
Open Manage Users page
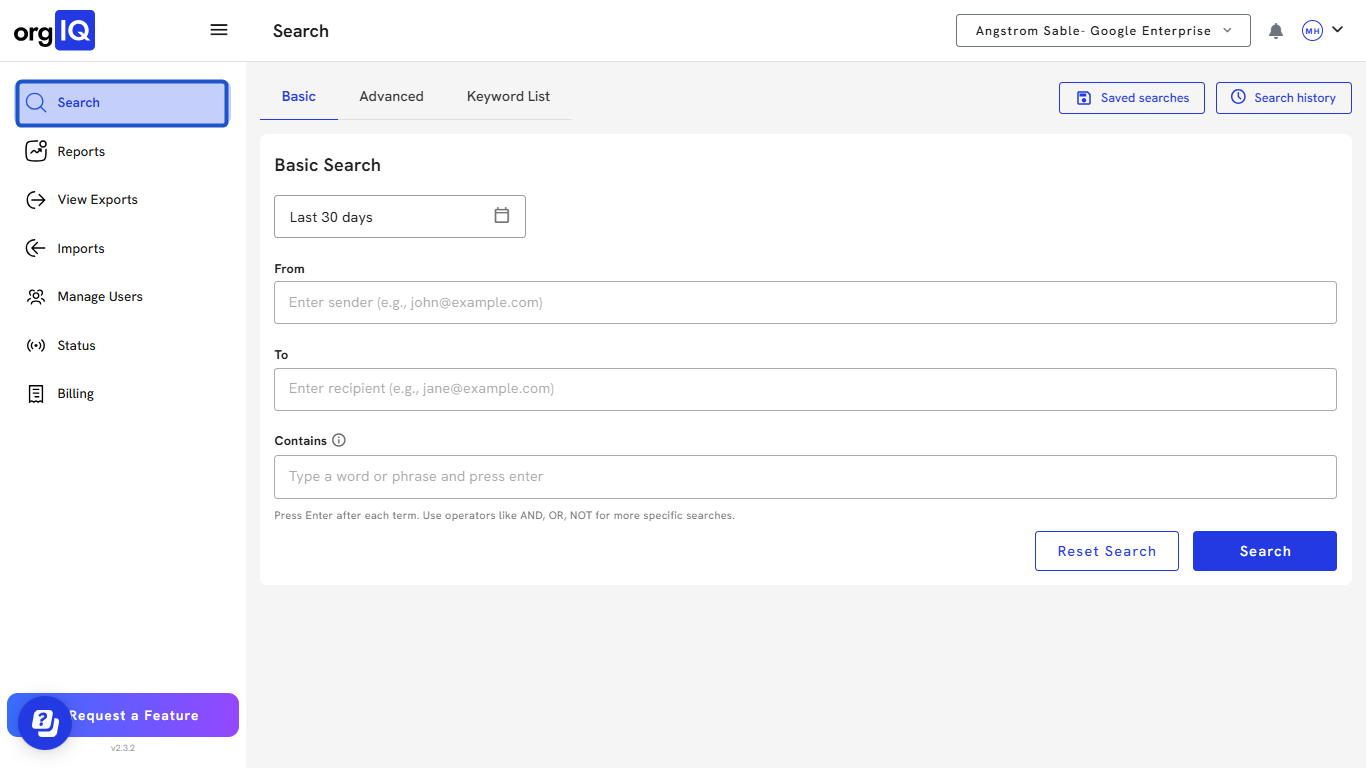(x=99, y=297)
